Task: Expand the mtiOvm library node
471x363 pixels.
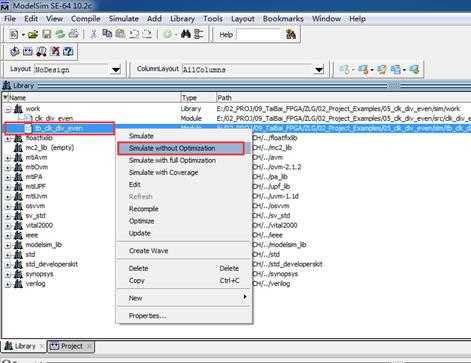Action: pyautogui.click(x=8, y=168)
